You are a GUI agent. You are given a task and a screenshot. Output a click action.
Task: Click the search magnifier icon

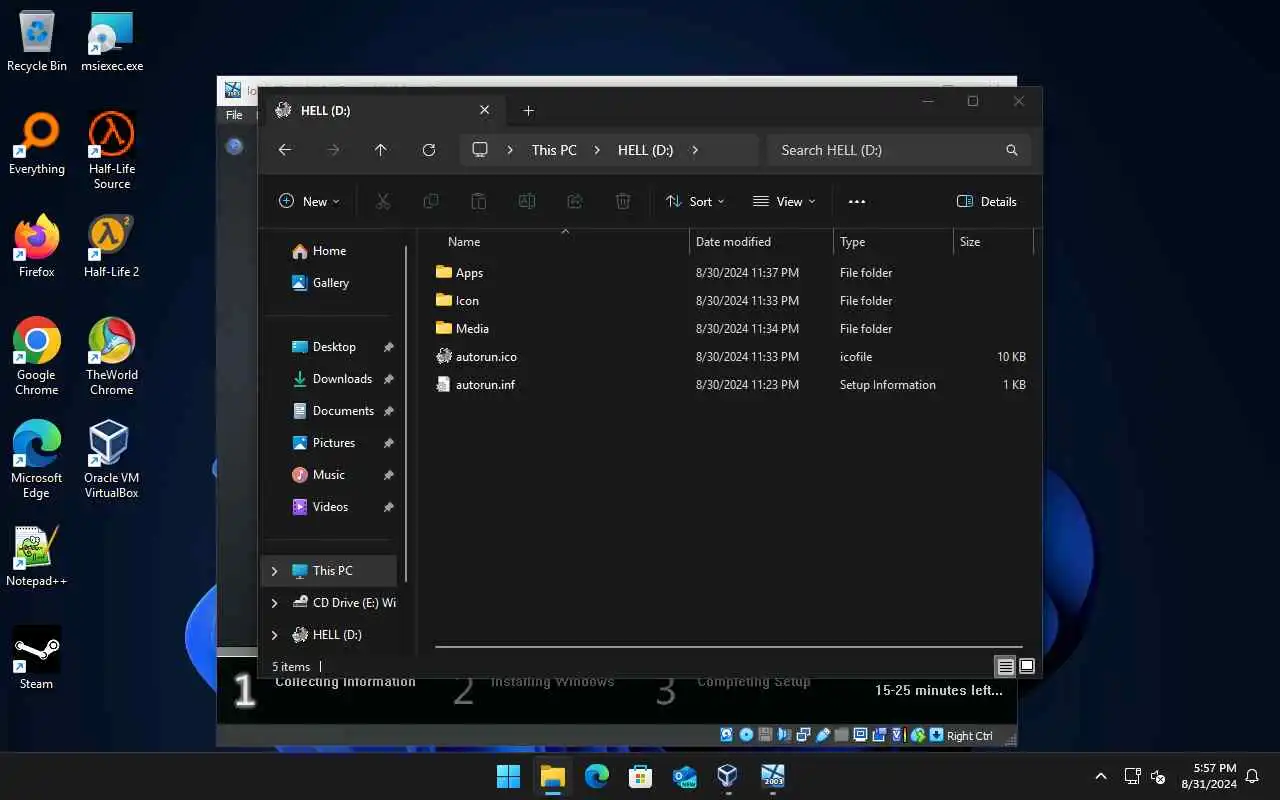1012,150
